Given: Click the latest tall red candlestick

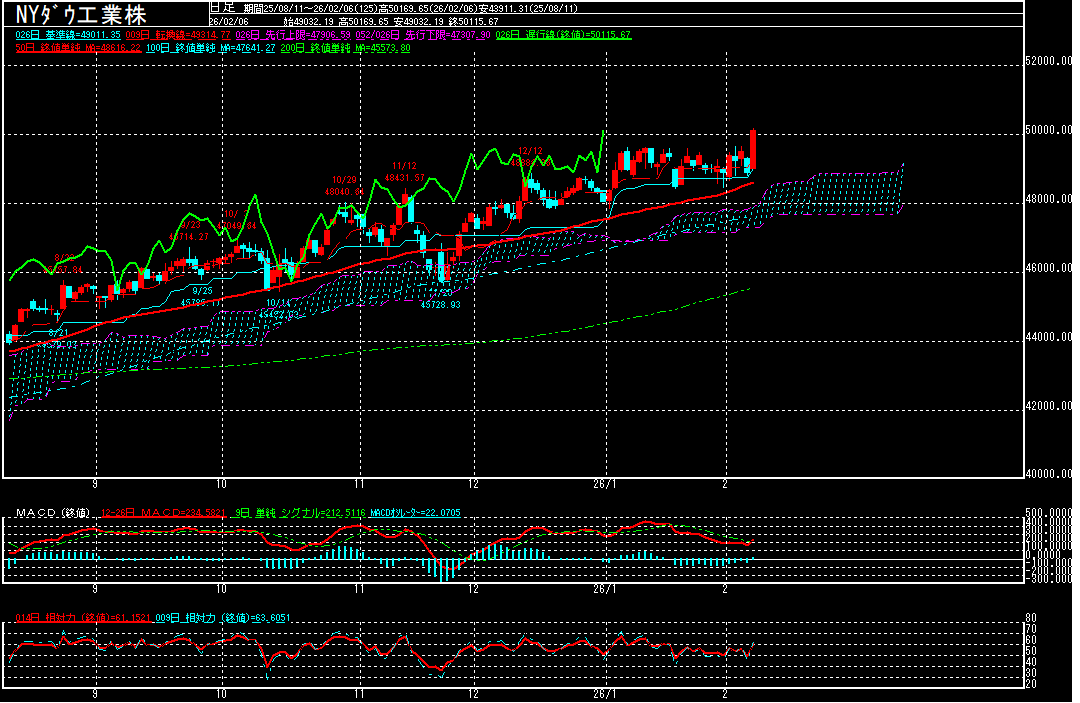Looking at the screenshot, I should [752, 150].
